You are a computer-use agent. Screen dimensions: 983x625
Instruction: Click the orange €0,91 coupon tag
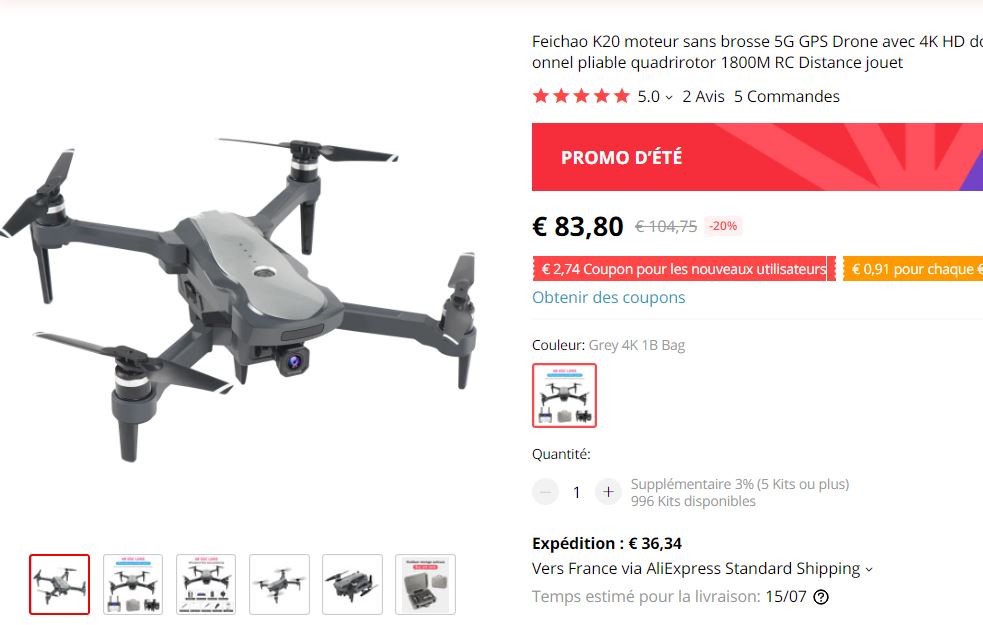[x=913, y=269]
